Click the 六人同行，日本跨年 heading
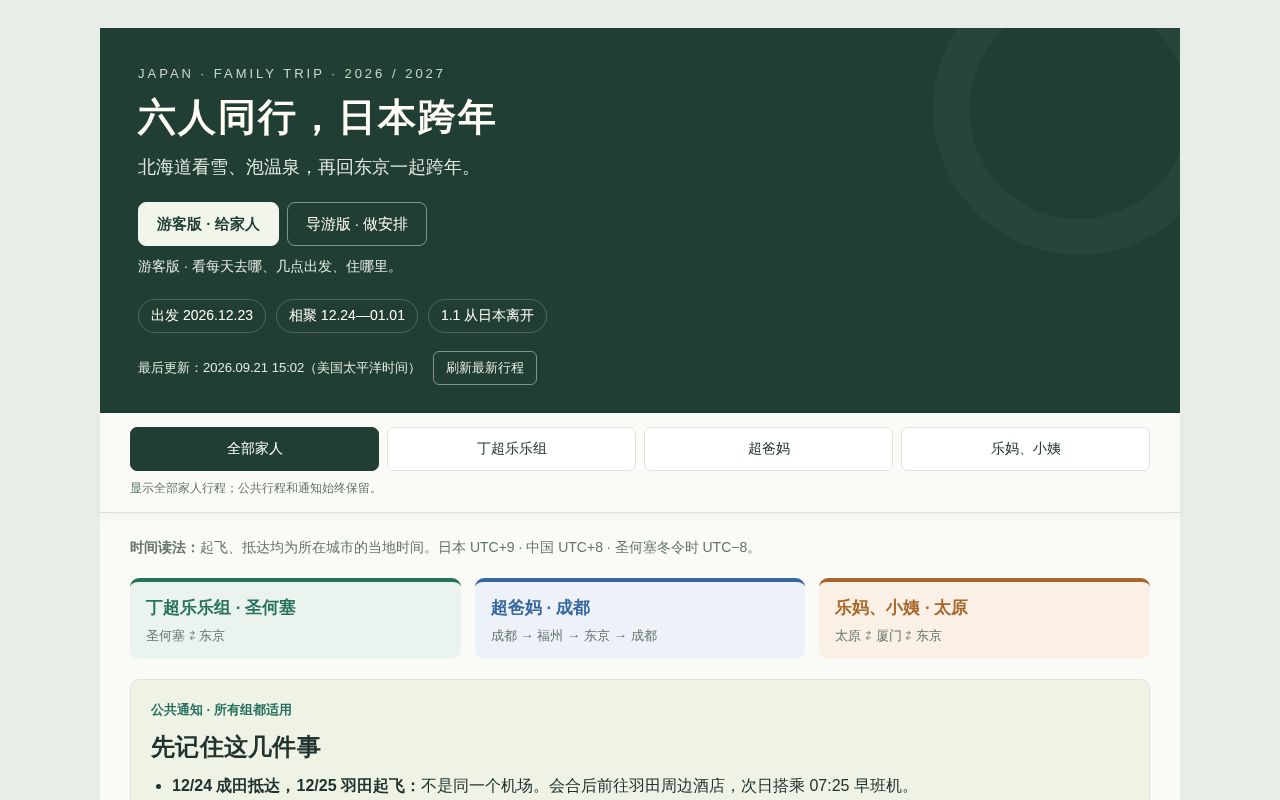Screen dimensions: 1280x800 (x=317, y=118)
